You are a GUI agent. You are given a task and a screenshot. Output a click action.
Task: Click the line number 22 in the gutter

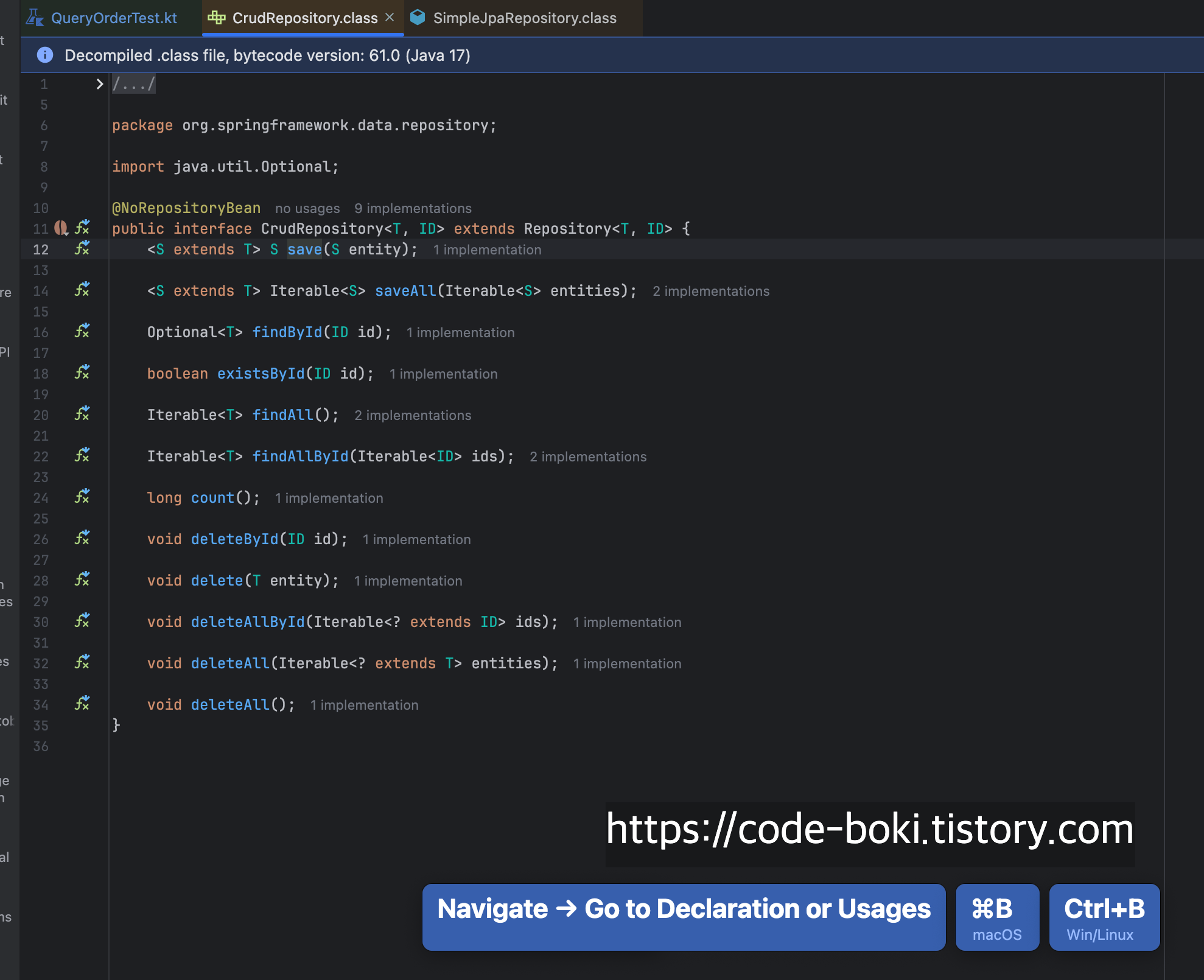[x=41, y=457]
